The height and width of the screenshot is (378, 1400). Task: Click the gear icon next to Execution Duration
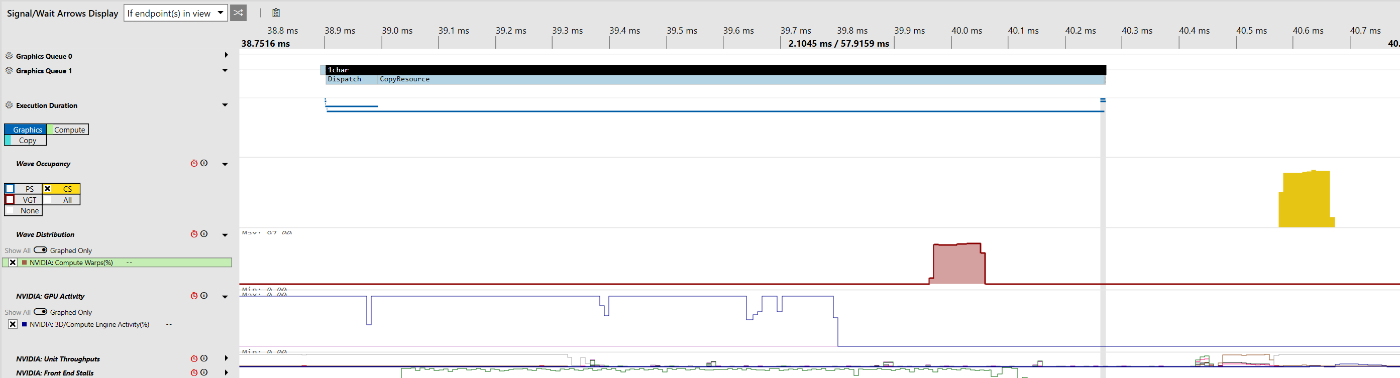point(9,105)
